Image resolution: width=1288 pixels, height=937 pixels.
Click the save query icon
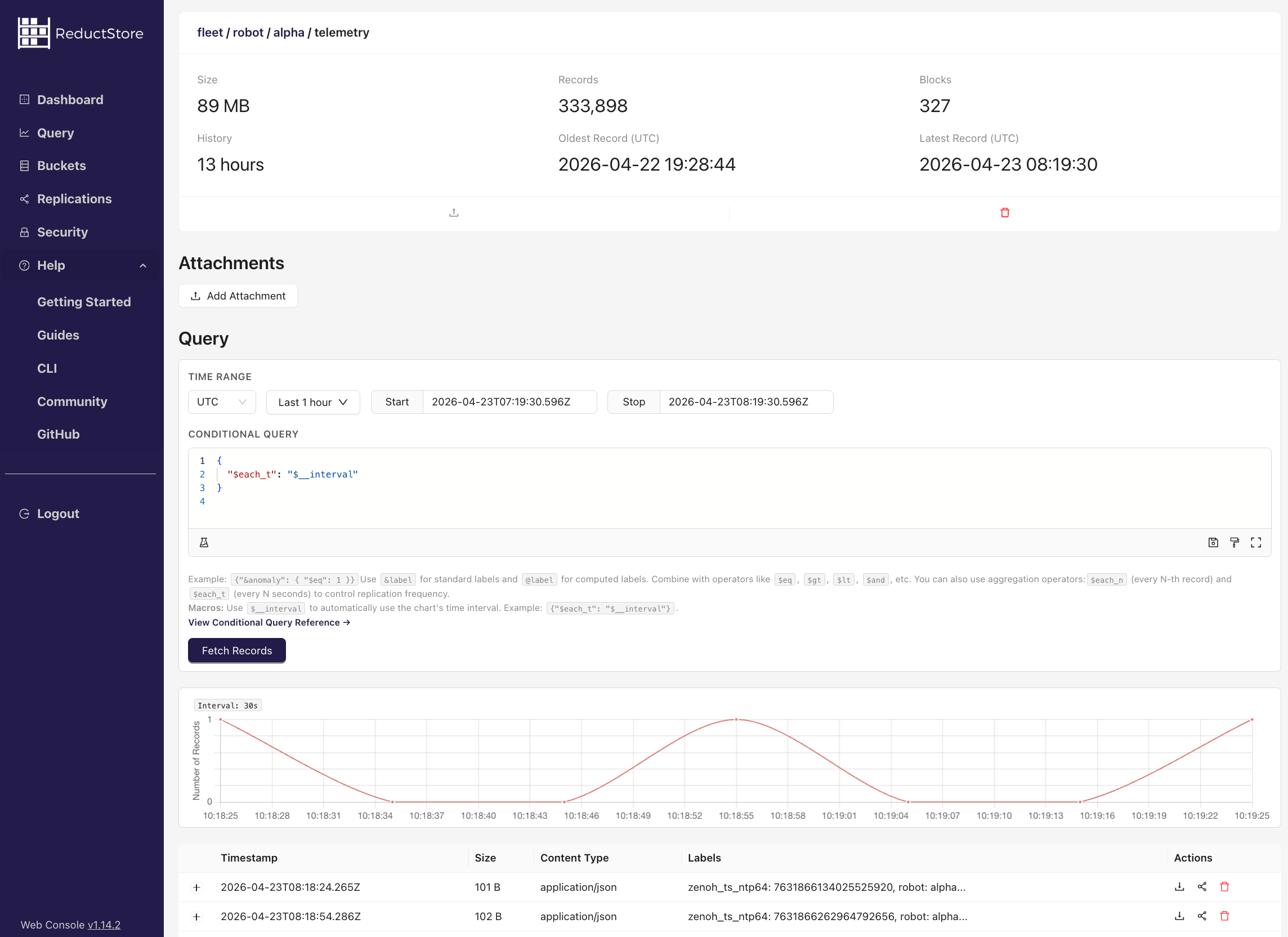coord(1213,543)
